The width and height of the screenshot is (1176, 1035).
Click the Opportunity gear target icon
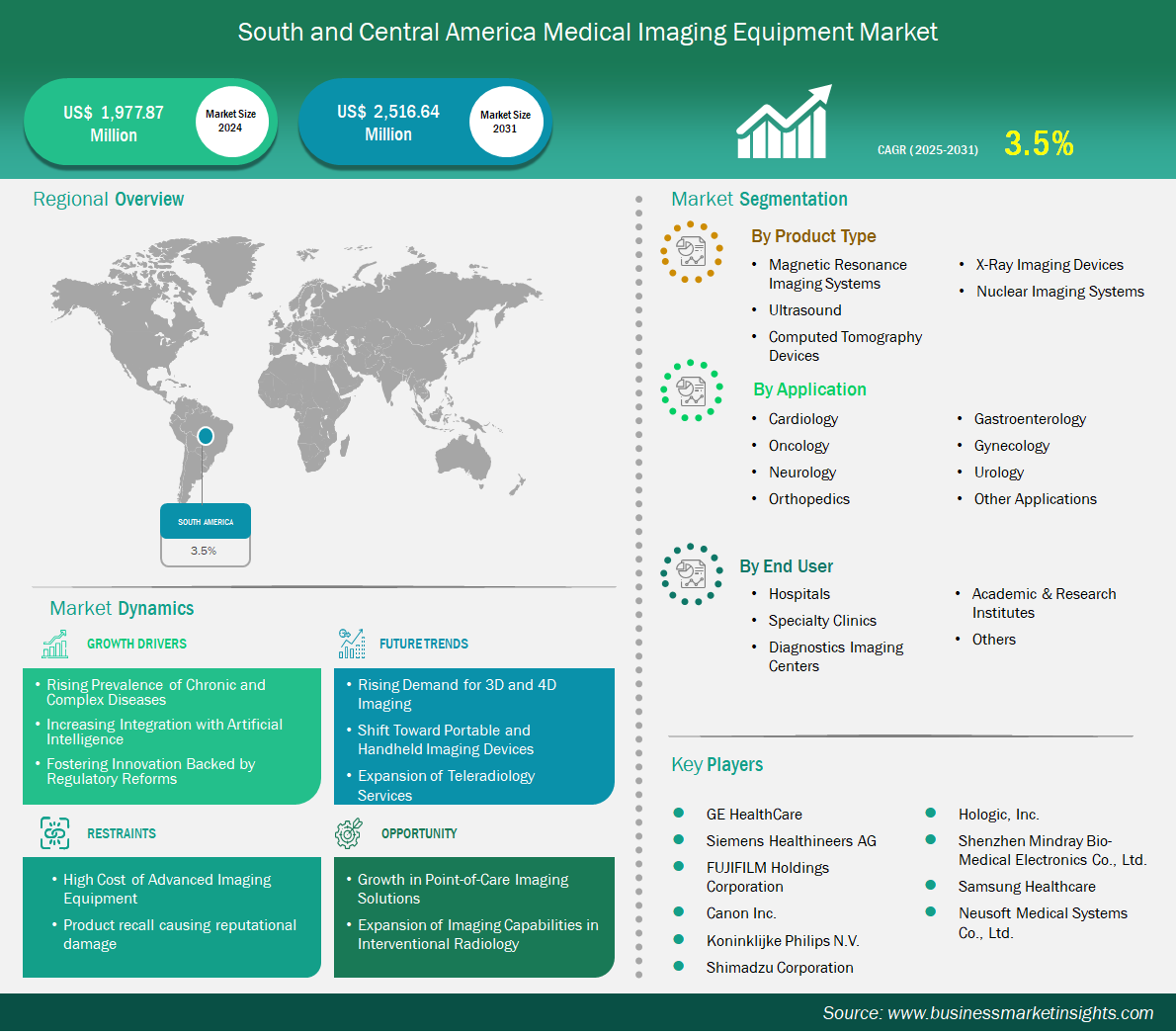(x=349, y=833)
